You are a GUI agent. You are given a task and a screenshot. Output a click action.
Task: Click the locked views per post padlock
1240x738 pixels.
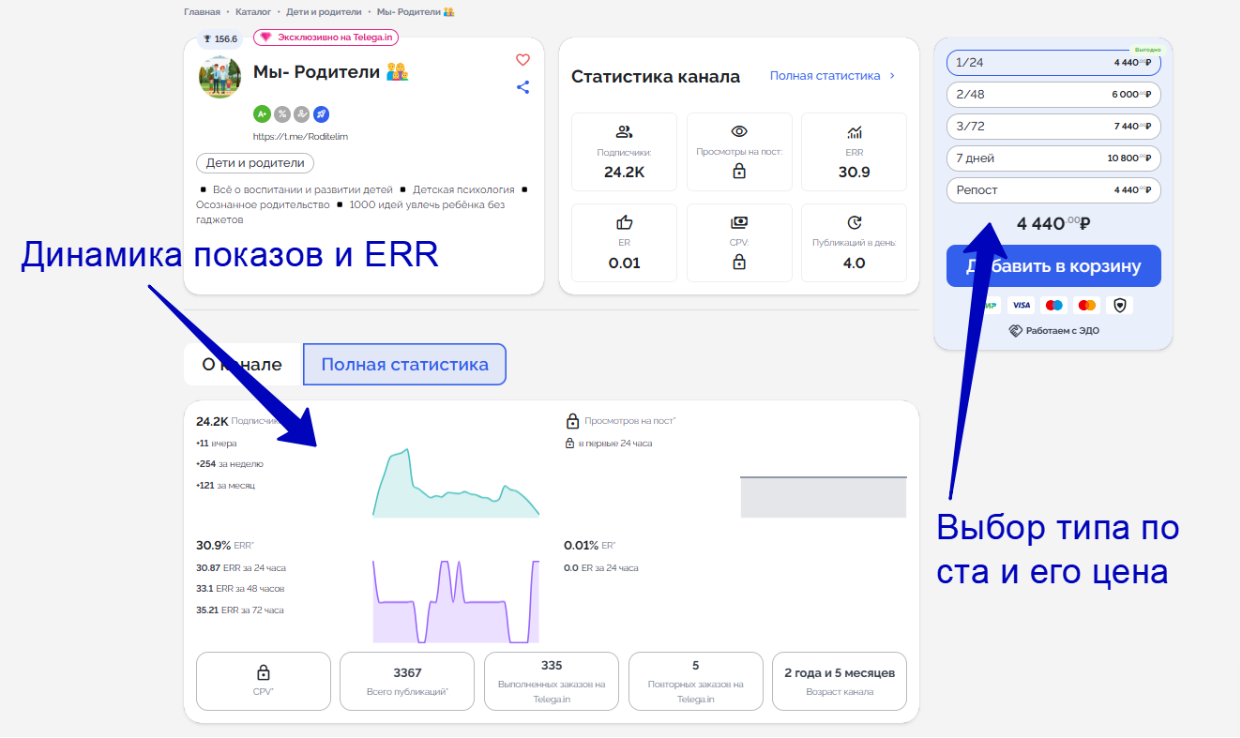point(739,171)
